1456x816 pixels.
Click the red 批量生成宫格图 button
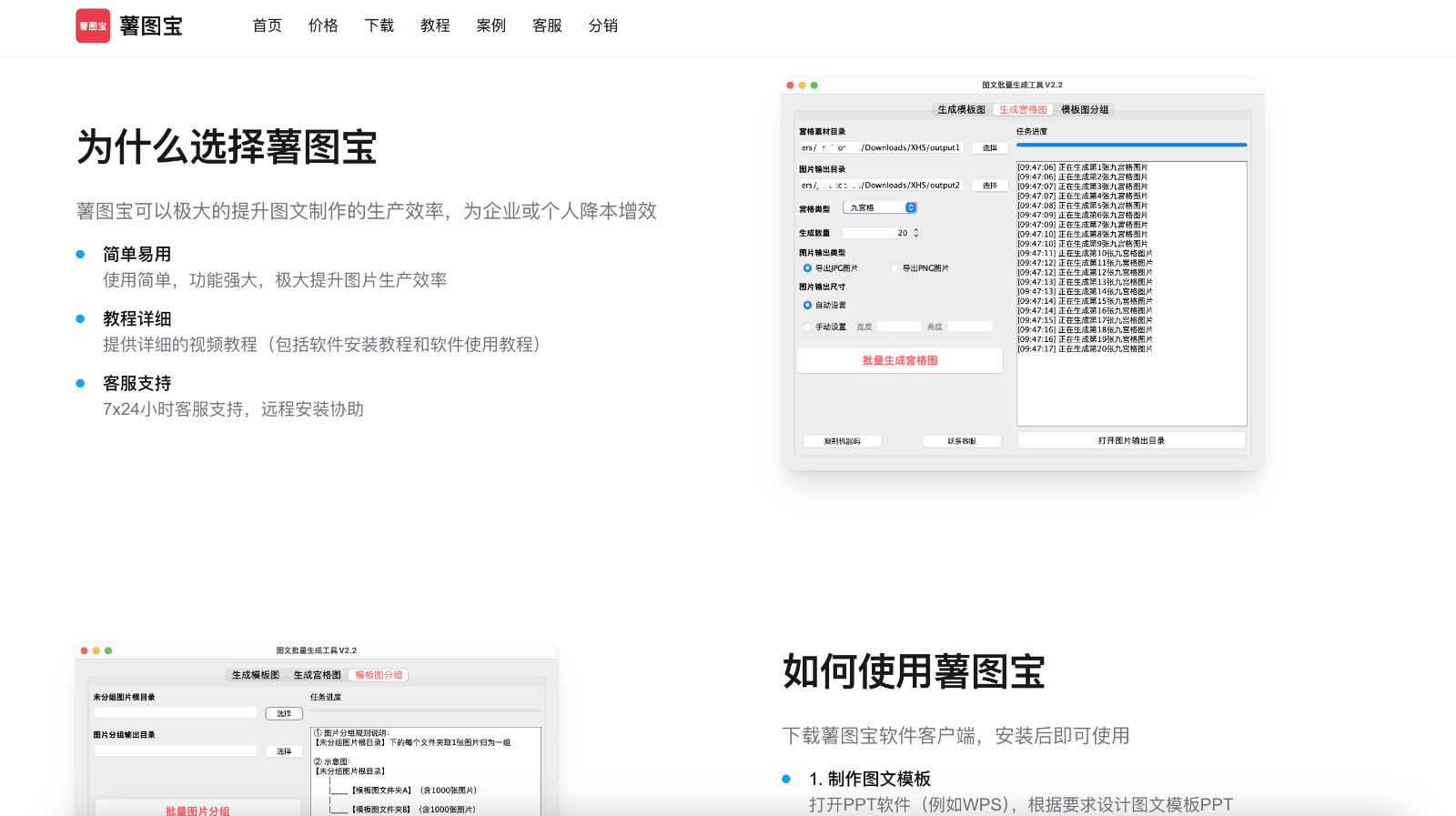click(x=900, y=360)
